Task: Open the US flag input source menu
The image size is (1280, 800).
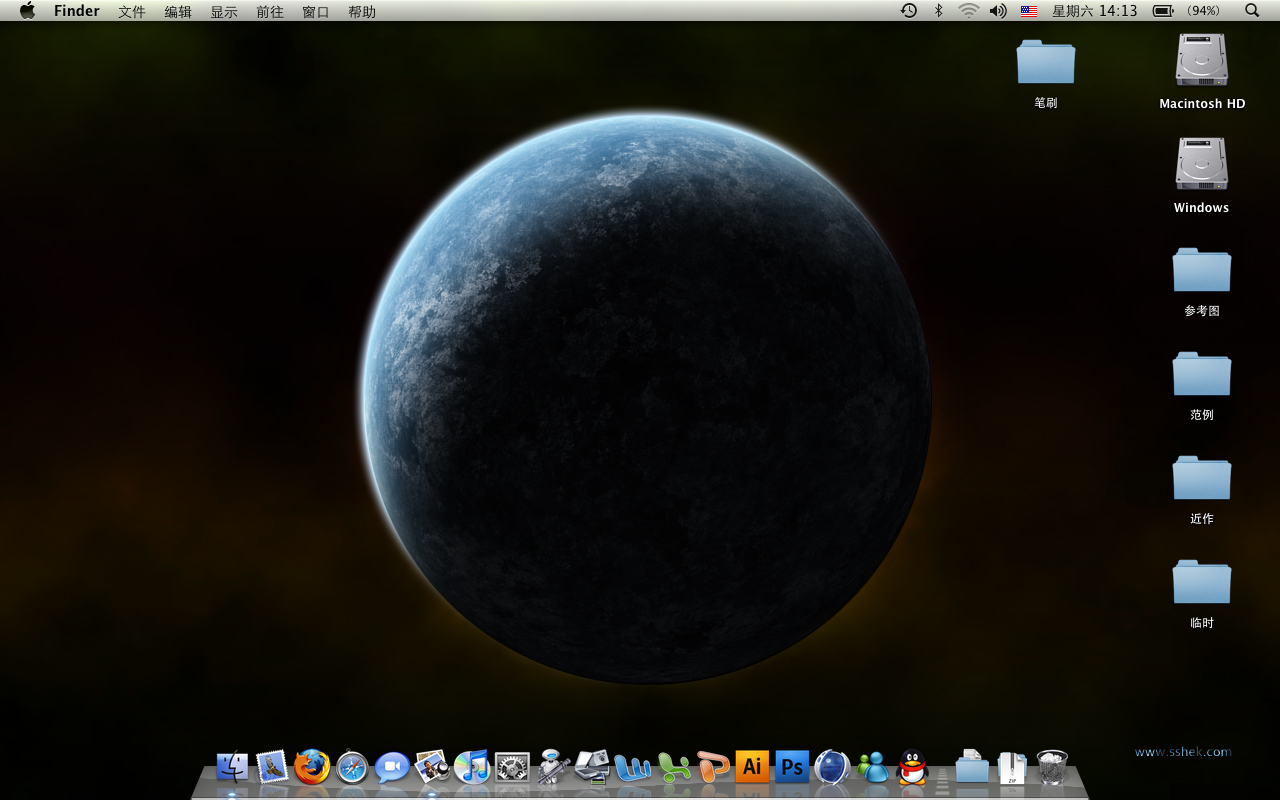Action: coord(1029,11)
